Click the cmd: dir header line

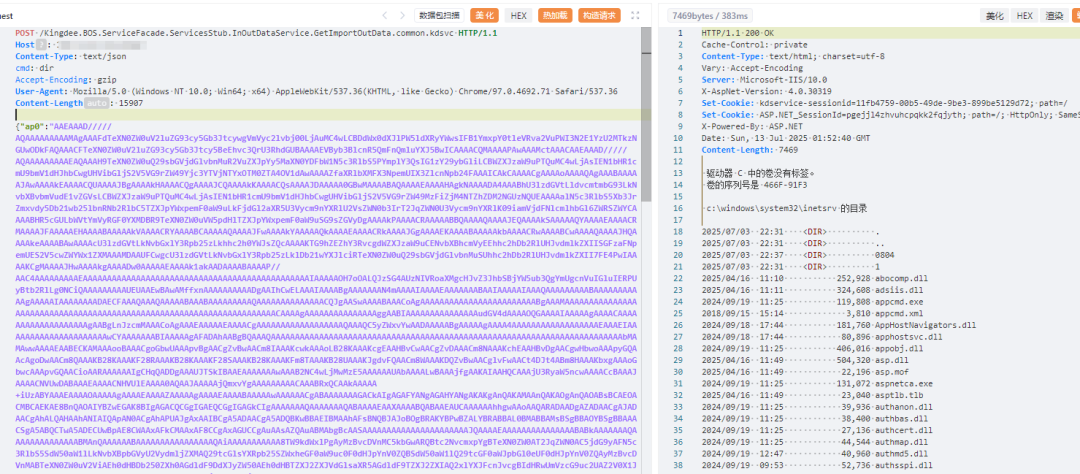tap(34, 68)
